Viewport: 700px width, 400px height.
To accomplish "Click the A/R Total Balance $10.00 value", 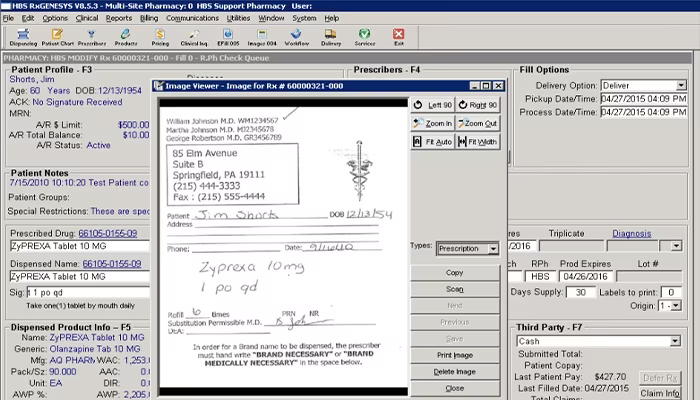I will 136,135.
